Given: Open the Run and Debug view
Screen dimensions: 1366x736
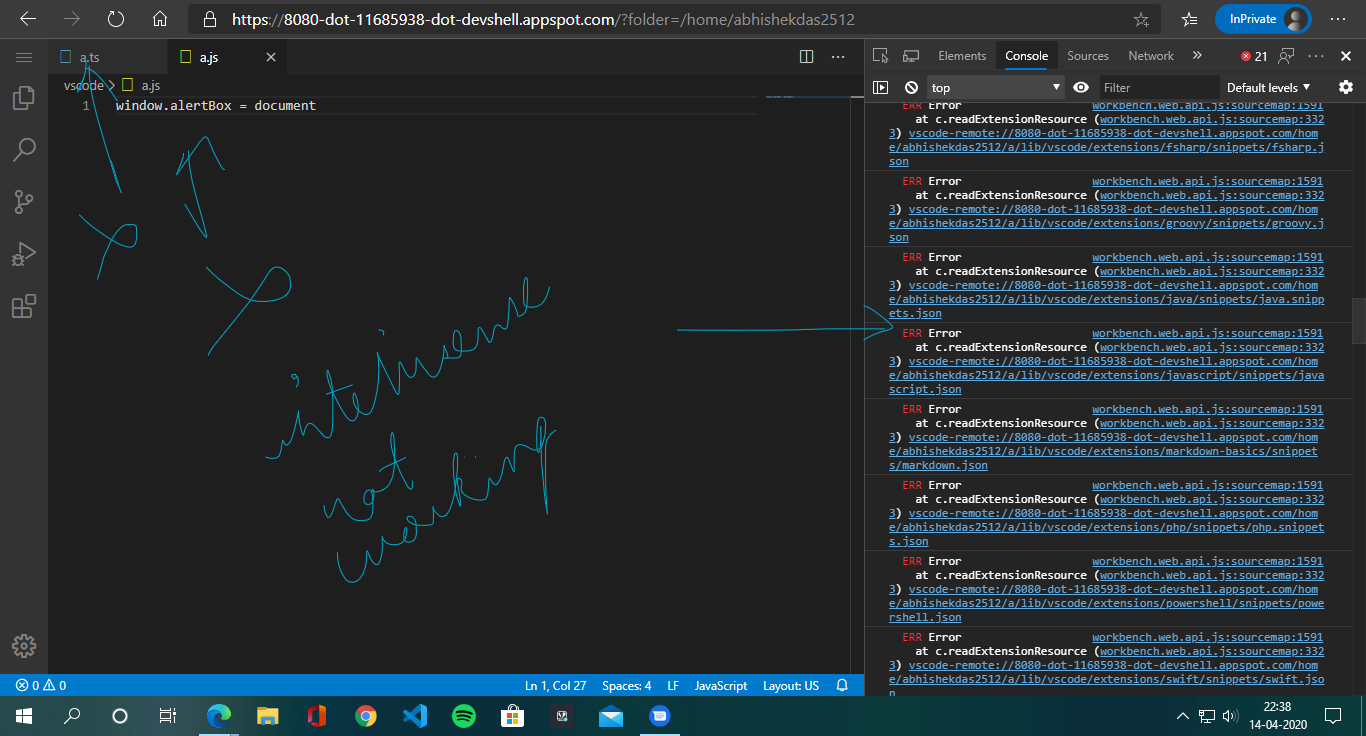Looking at the screenshot, I should pos(24,254).
